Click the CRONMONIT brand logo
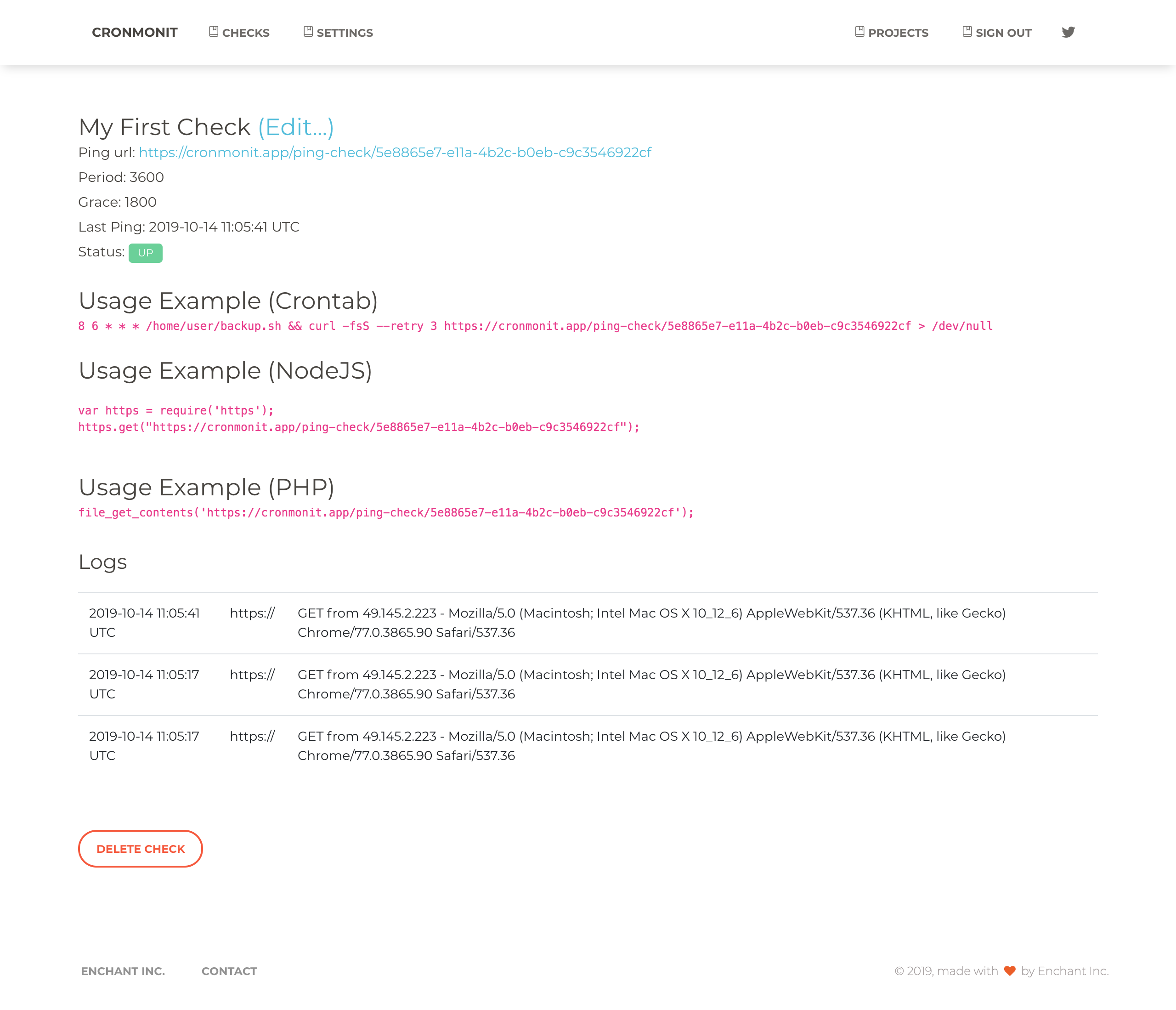 pos(135,32)
